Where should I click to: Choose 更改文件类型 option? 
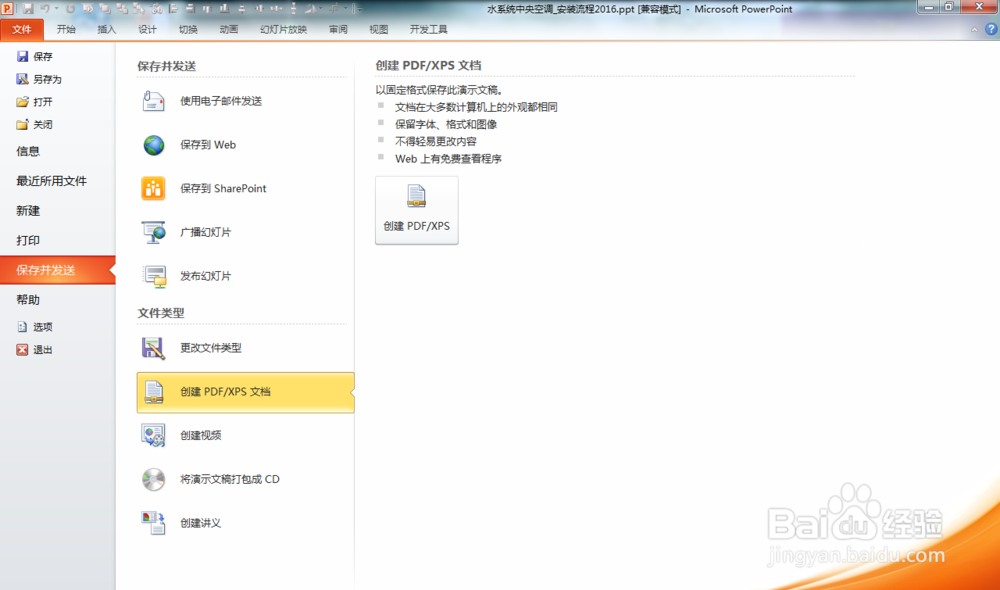pyautogui.click(x=245, y=348)
